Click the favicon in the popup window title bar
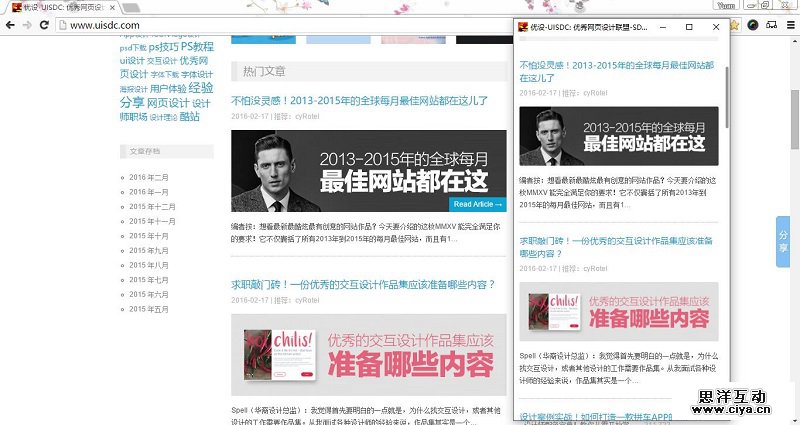 point(522,26)
